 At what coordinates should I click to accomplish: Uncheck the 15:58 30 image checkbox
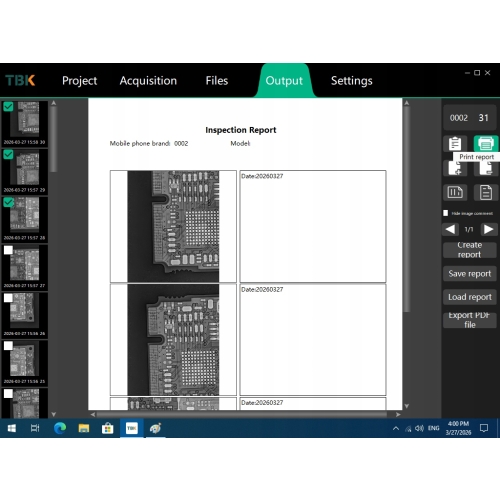(x=8, y=107)
